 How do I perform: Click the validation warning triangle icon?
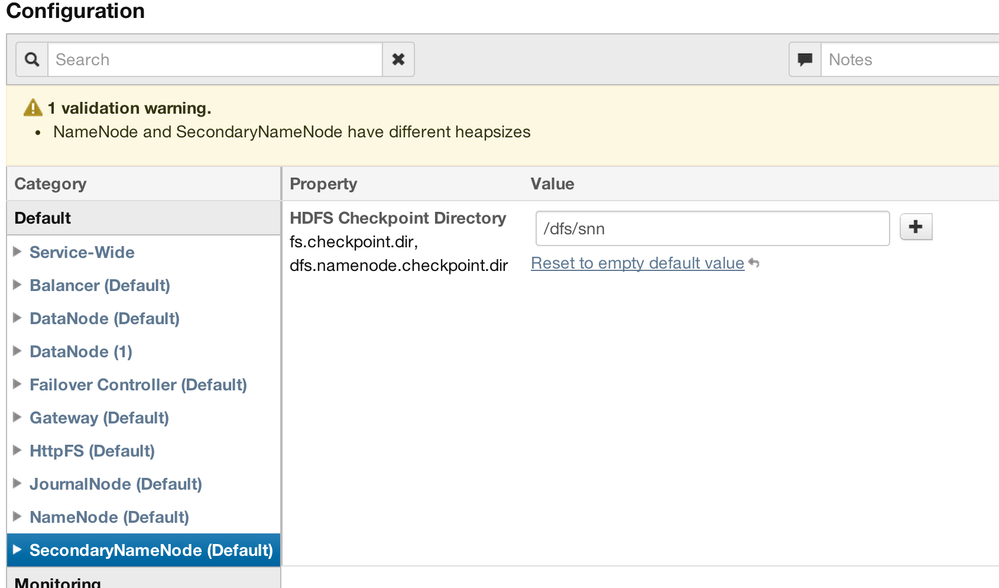coord(33,108)
